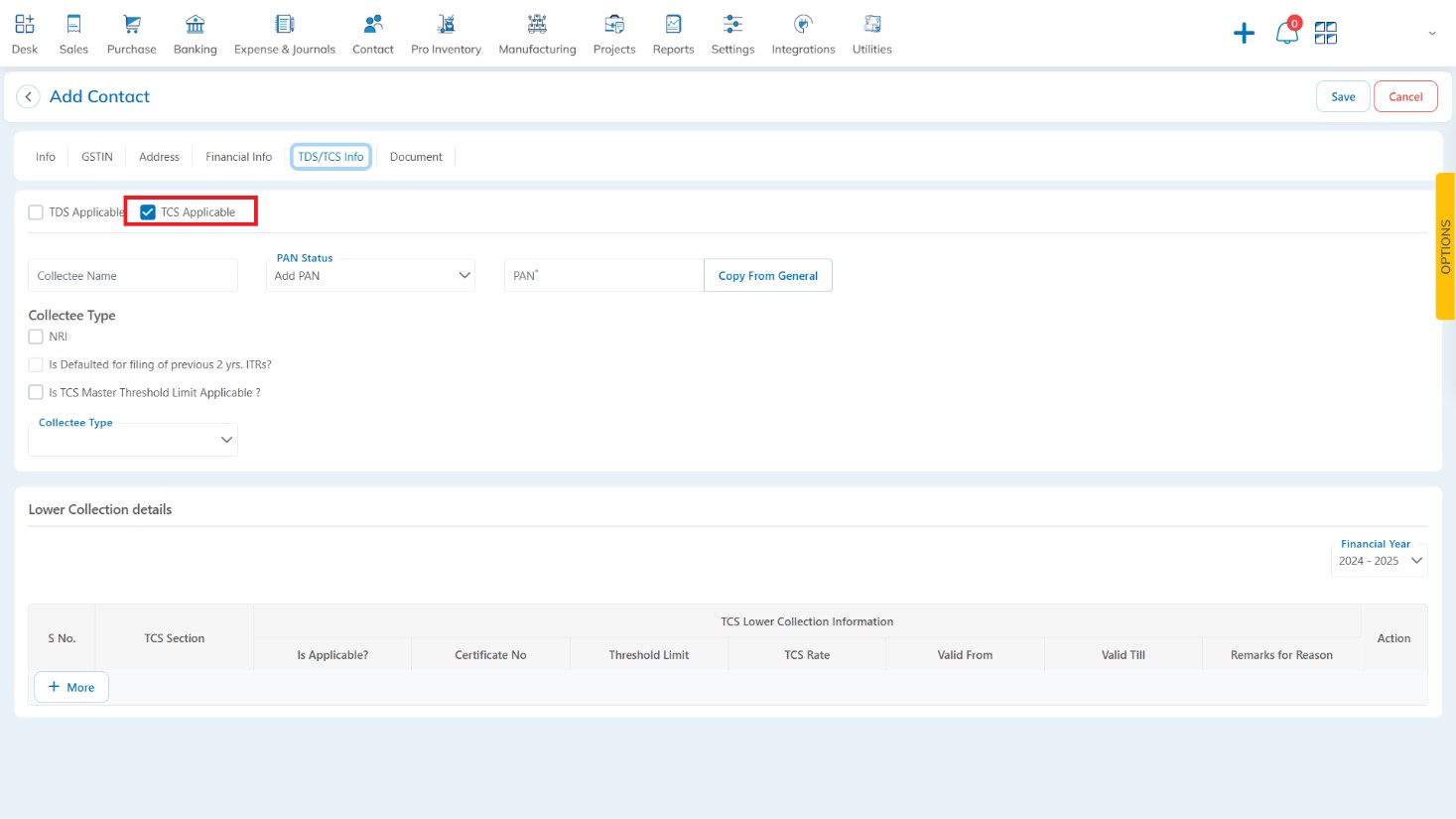
Task: Open the Financial Year dropdown
Action: tap(1379, 561)
